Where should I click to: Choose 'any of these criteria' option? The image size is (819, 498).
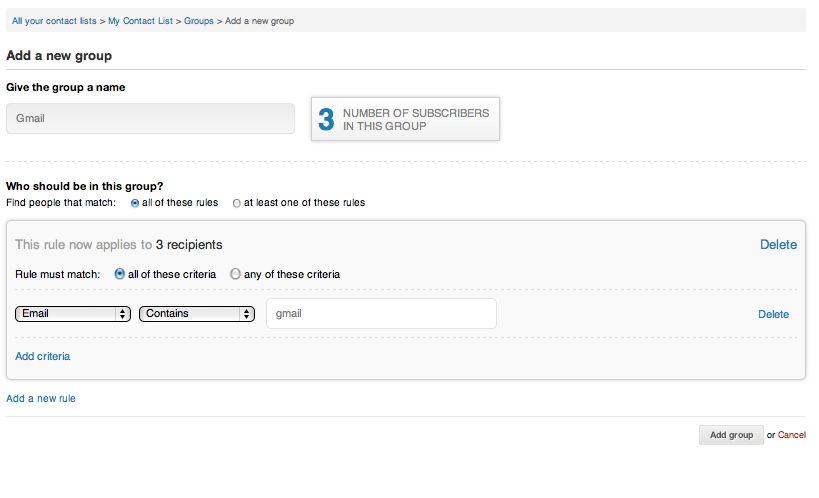(x=236, y=274)
